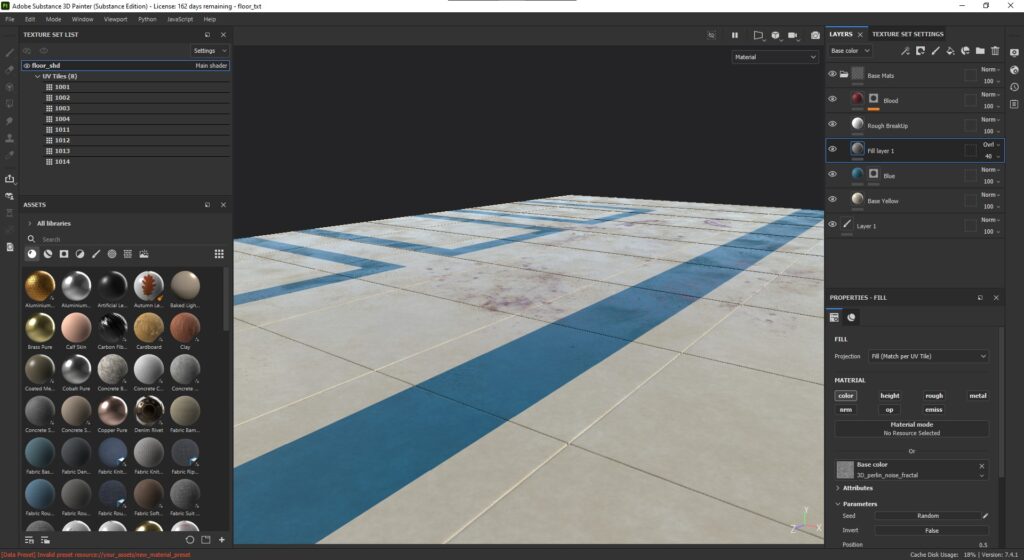Click the camera screenshot icon in viewport toolbar
The height and width of the screenshot is (560, 1024).
click(815, 35)
